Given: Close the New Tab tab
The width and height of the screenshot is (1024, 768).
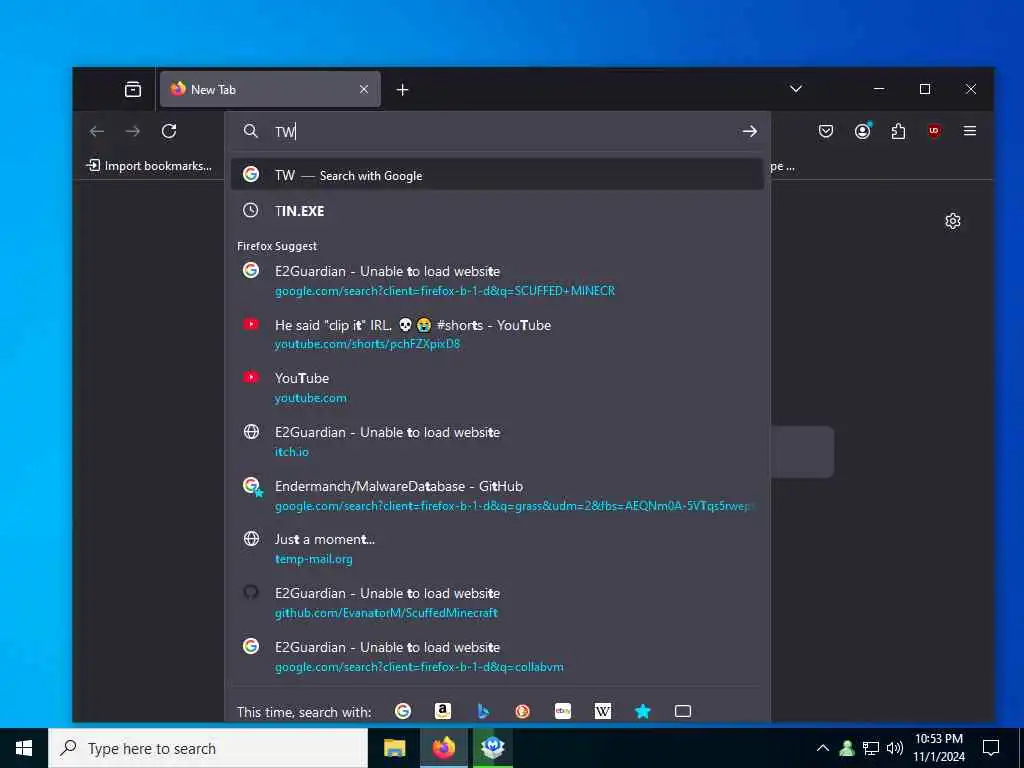Looking at the screenshot, I should click(x=364, y=89).
